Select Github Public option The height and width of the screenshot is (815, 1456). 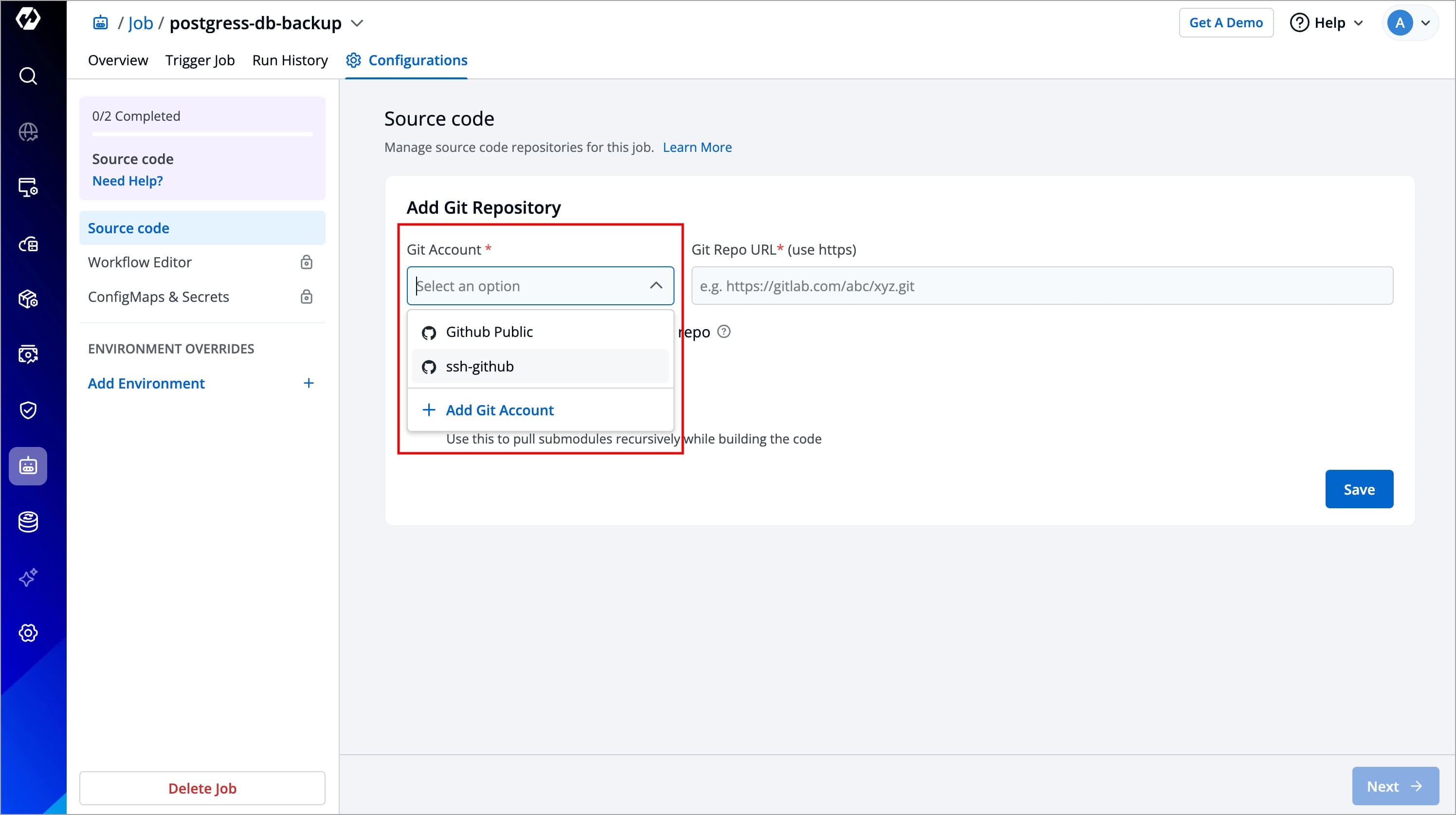(x=489, y=332)
